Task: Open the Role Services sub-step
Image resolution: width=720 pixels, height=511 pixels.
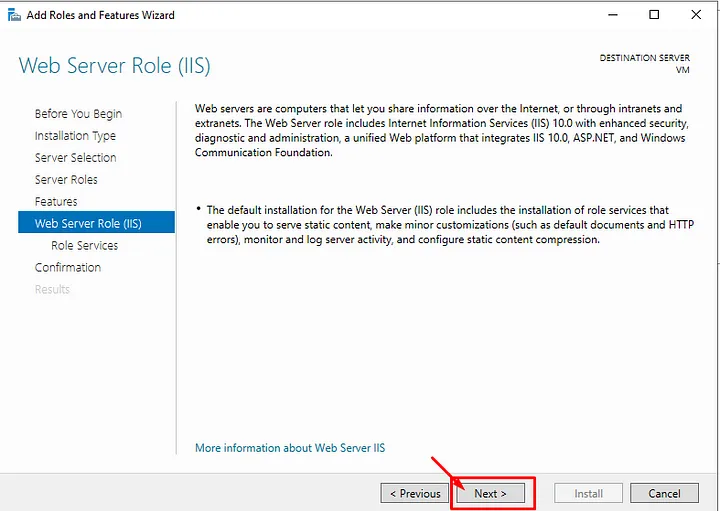Action: point(84,246)
